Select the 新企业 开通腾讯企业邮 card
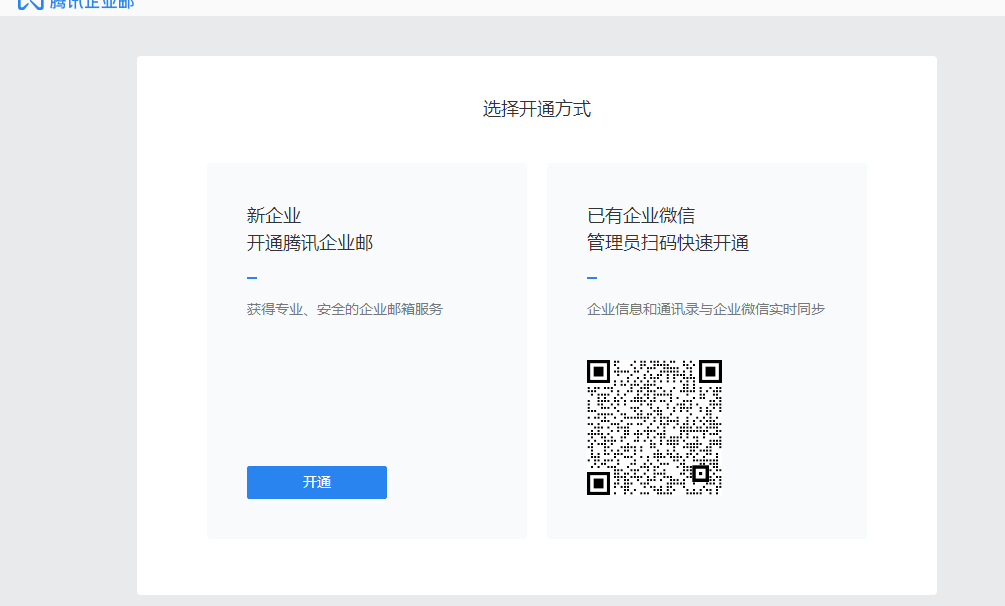 pos(366,350)
